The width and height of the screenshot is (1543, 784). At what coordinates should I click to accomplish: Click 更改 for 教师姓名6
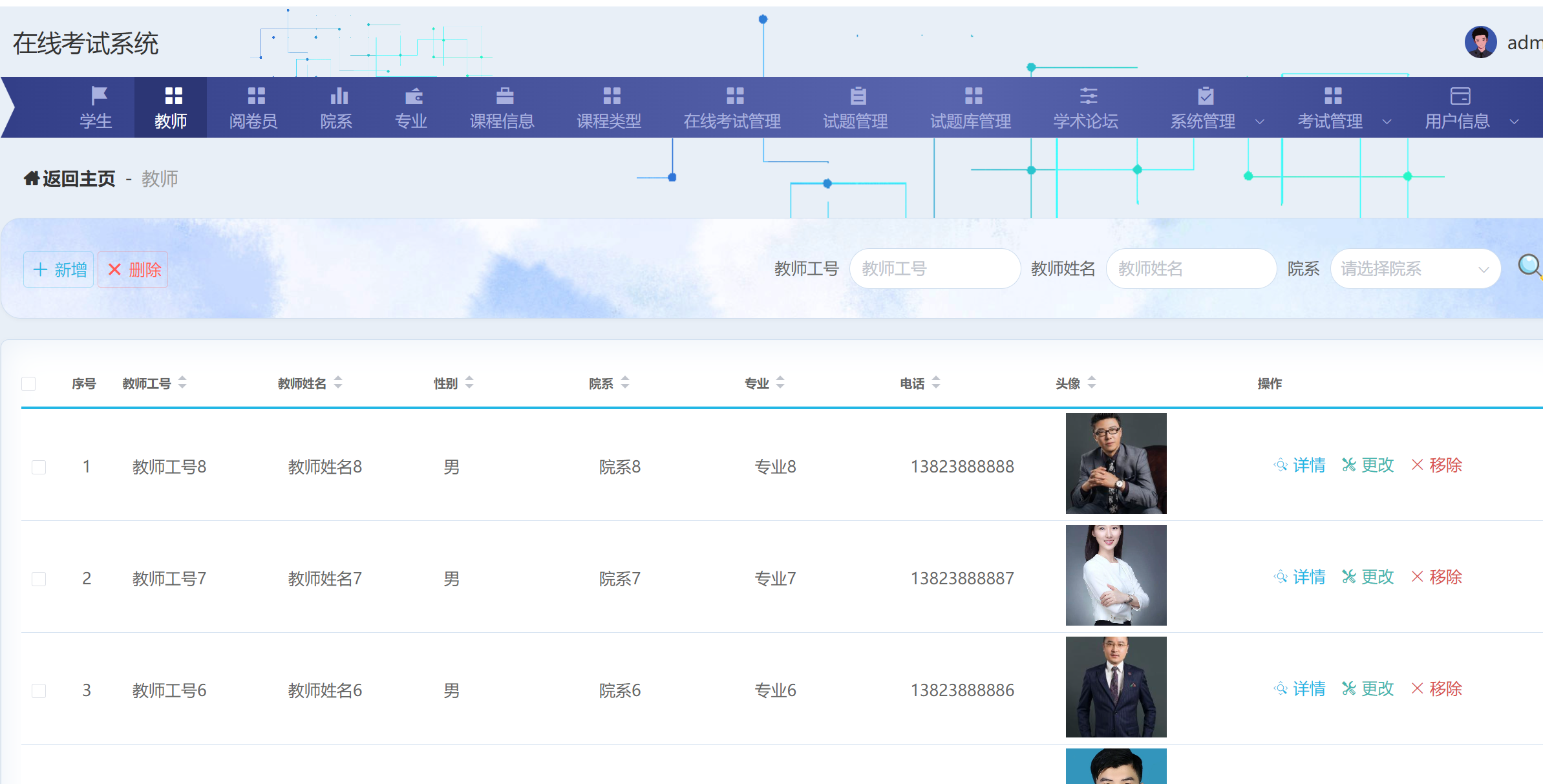pos(1368,689)
